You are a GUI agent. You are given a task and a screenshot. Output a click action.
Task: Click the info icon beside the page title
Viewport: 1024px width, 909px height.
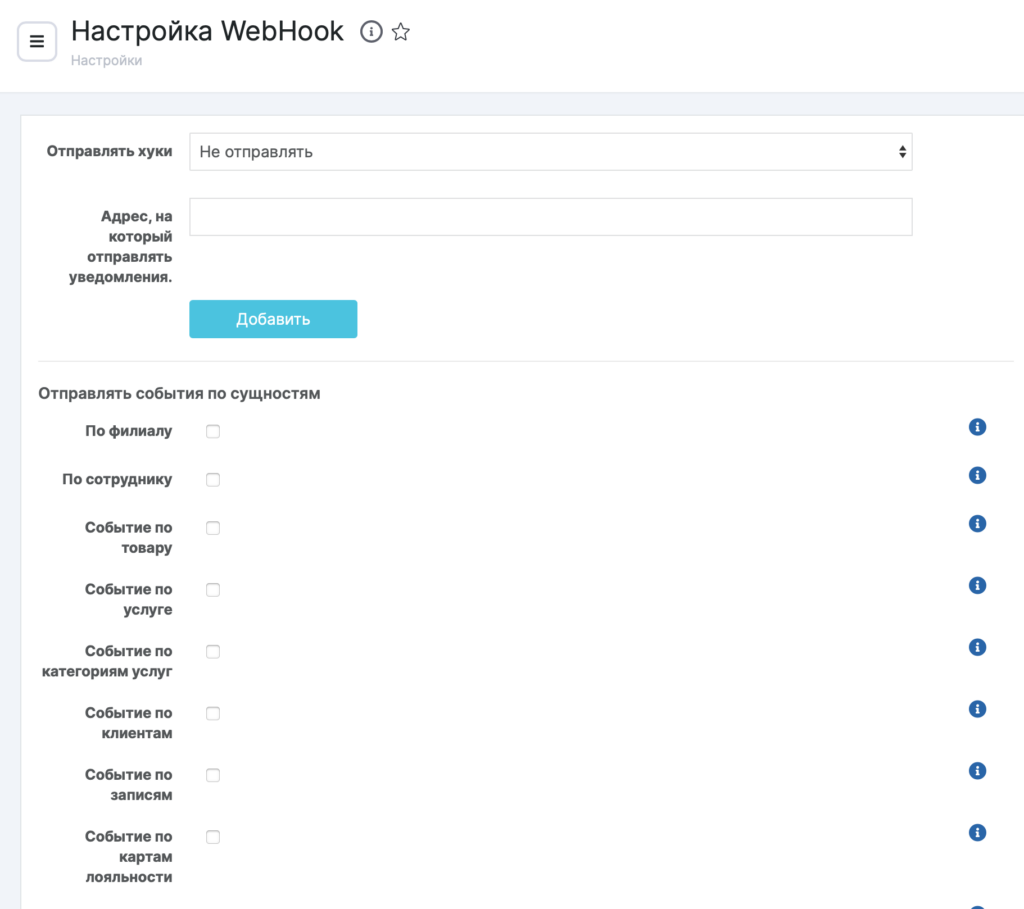[371, 32]
